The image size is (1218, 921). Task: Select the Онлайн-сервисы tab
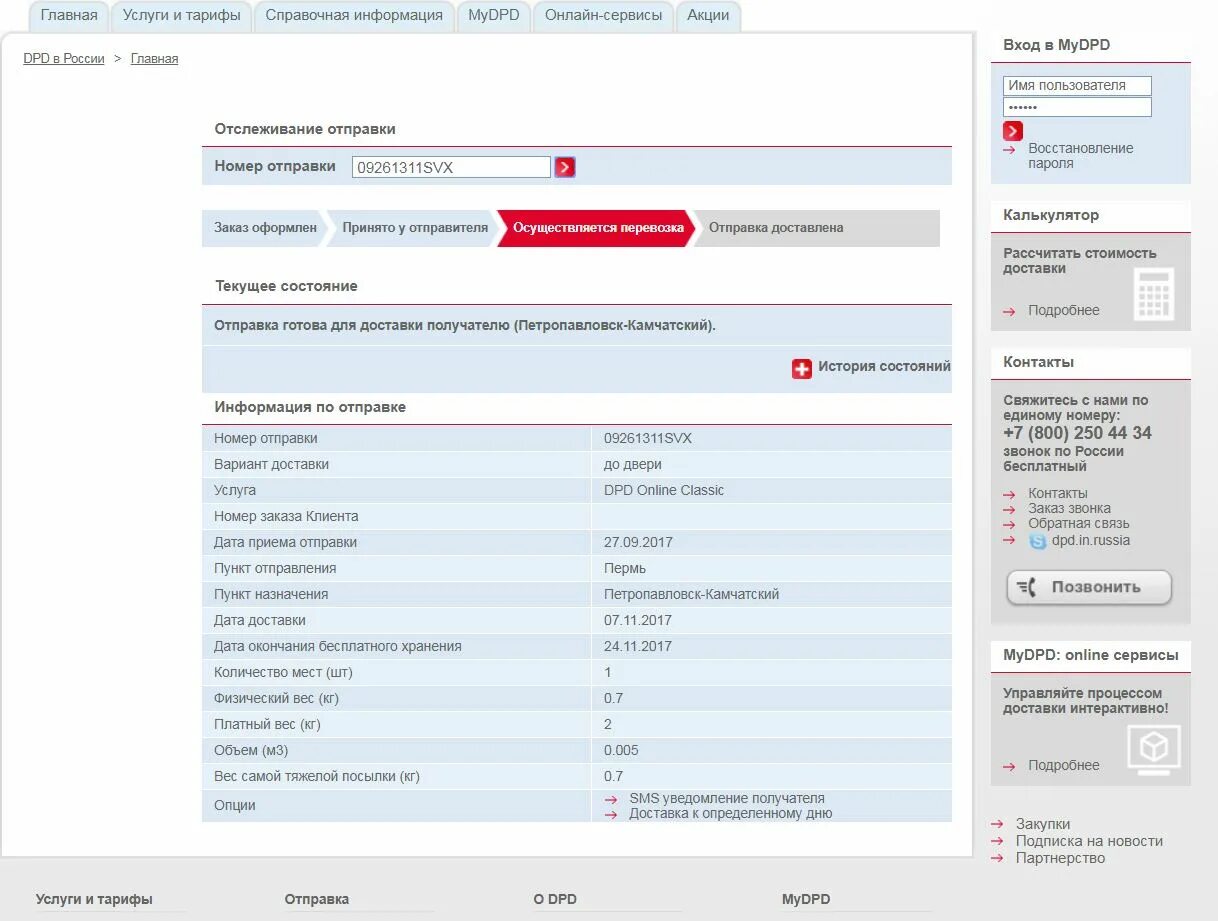pyautogui.click(x=603, y=15)
